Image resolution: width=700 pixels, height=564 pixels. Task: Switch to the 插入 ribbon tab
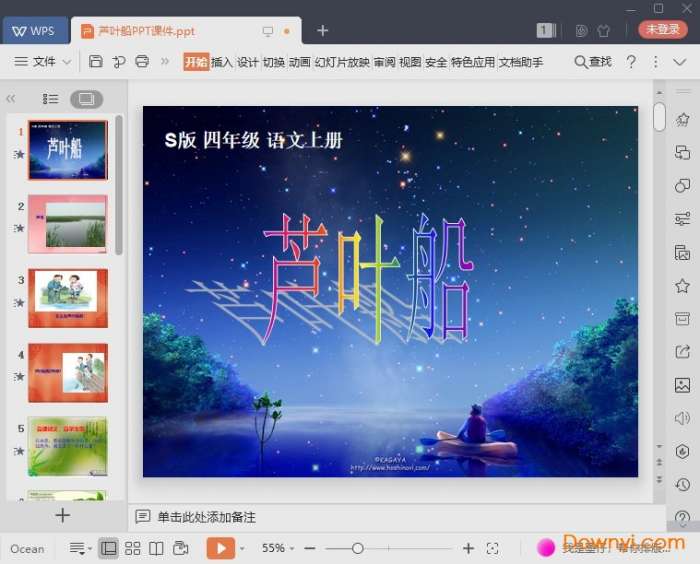tap(222, 62)
